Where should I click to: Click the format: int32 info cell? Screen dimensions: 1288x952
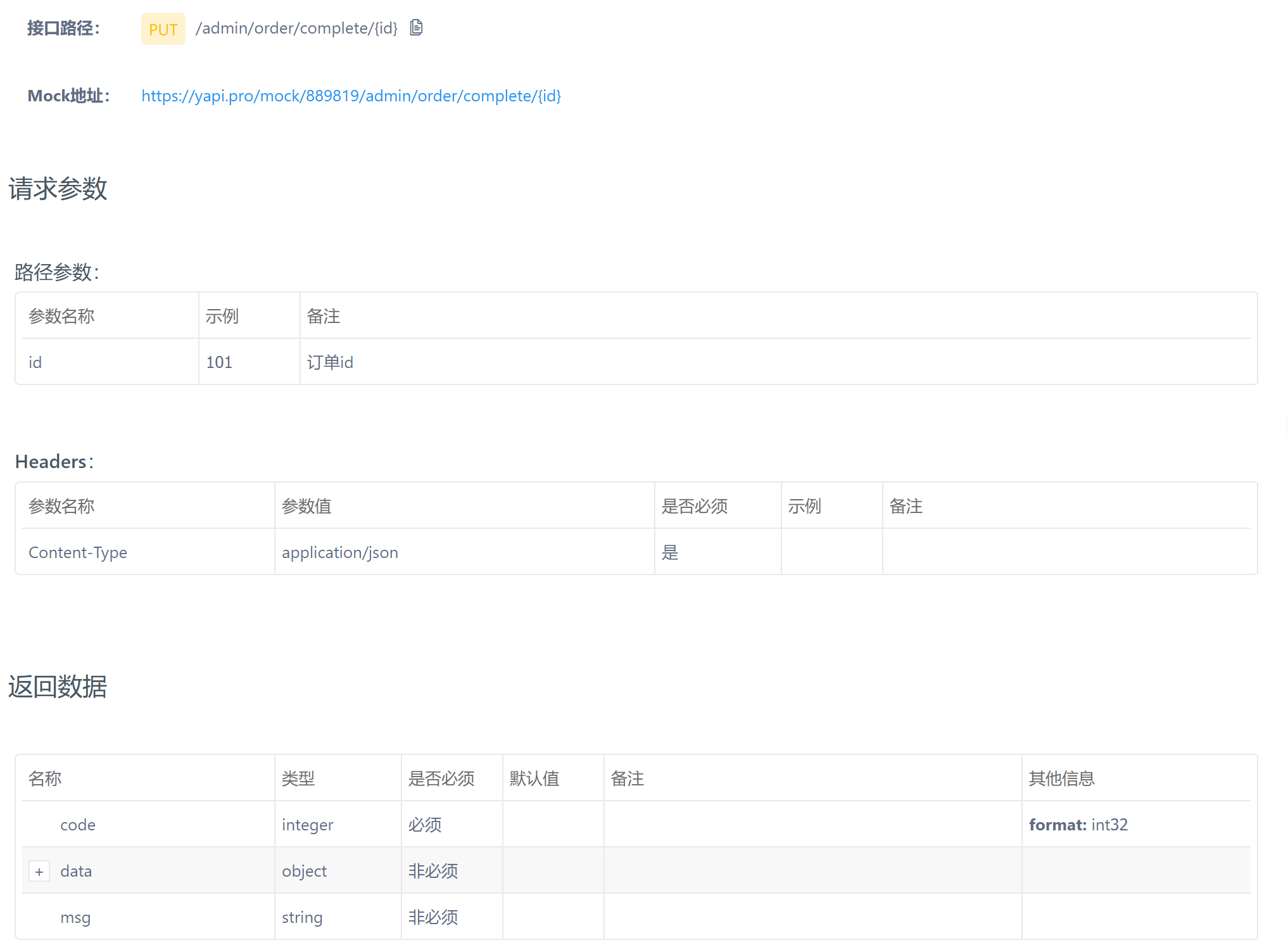[1078, 825]
